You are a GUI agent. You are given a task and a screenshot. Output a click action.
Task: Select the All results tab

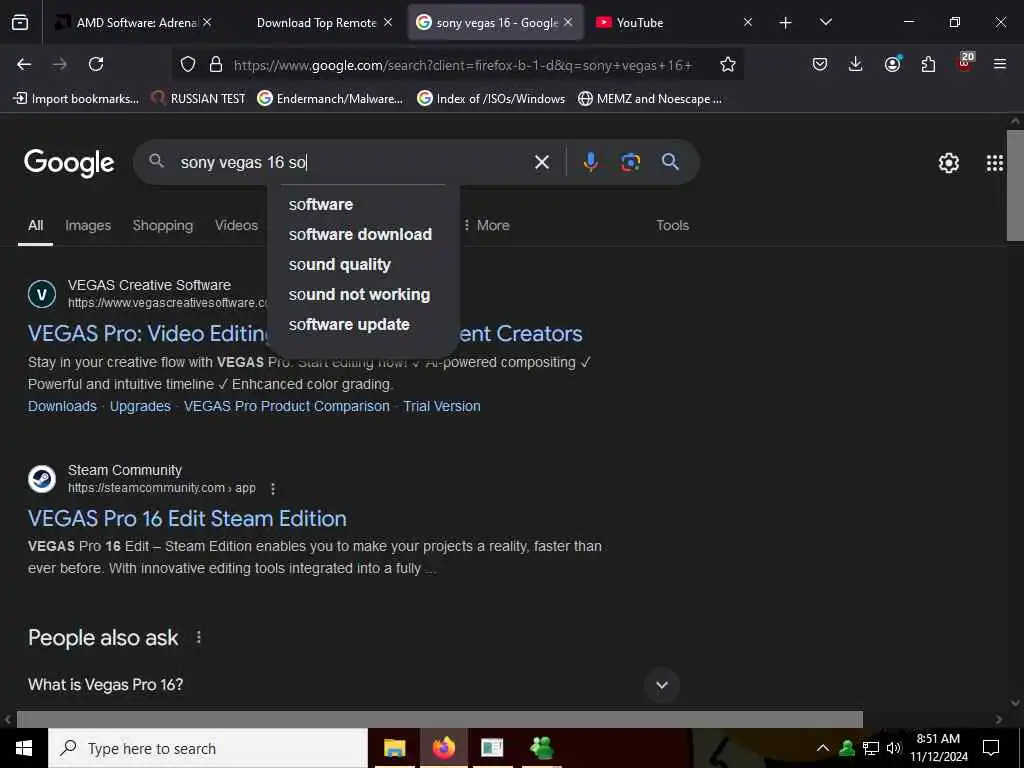pyautogui.click(x=35, y=225)
